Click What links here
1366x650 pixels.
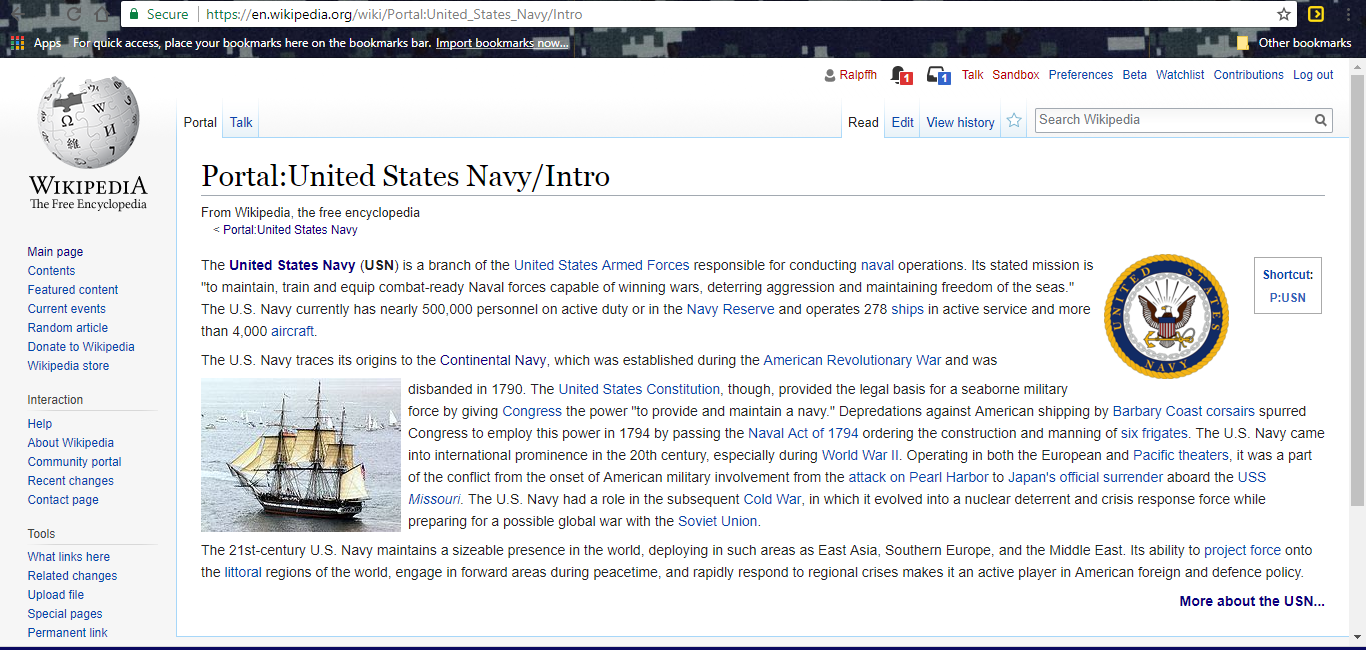point(69,557)
